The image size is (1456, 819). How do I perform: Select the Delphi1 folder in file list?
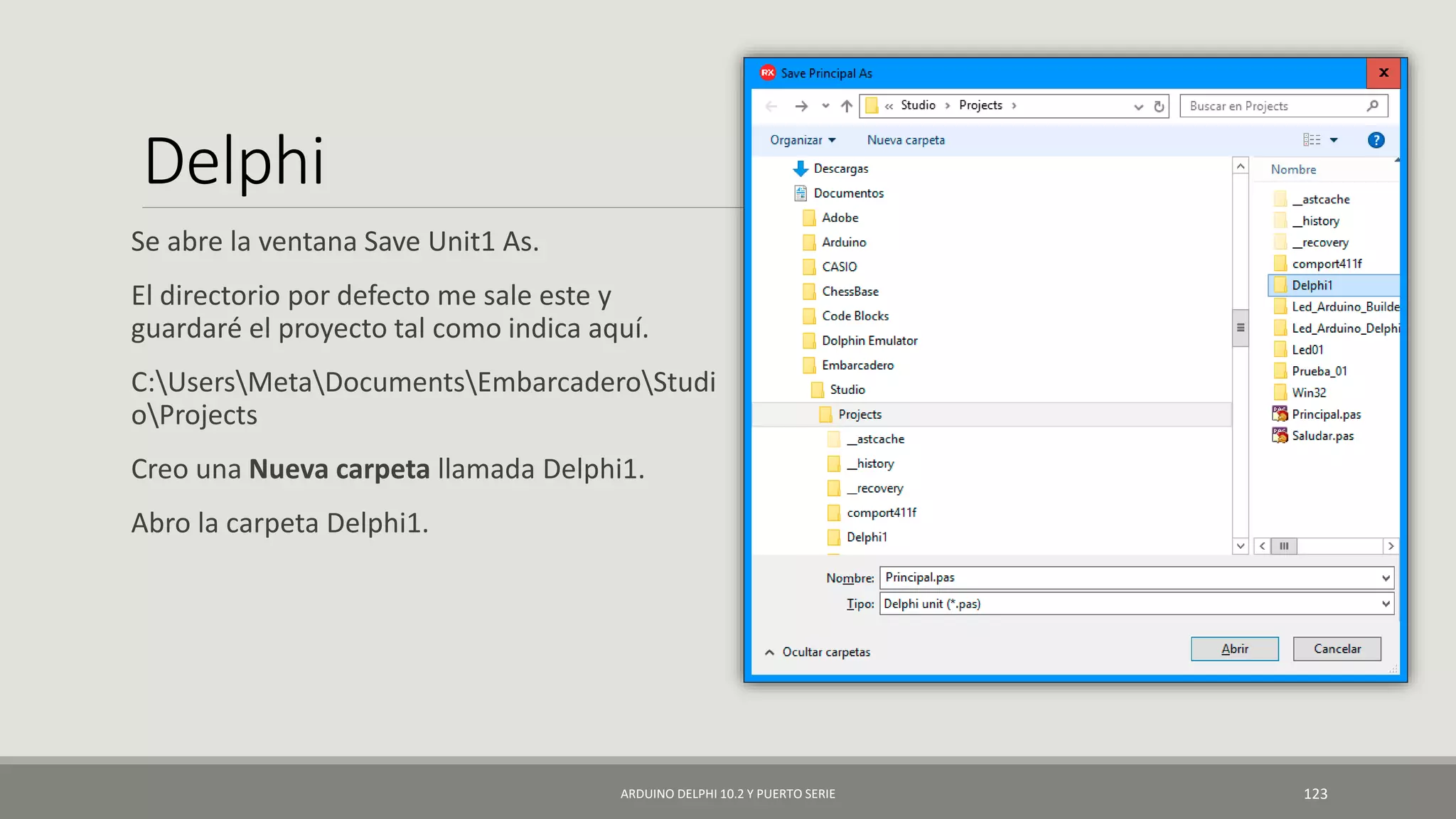pyautogui.click(x=1334, y=285)
